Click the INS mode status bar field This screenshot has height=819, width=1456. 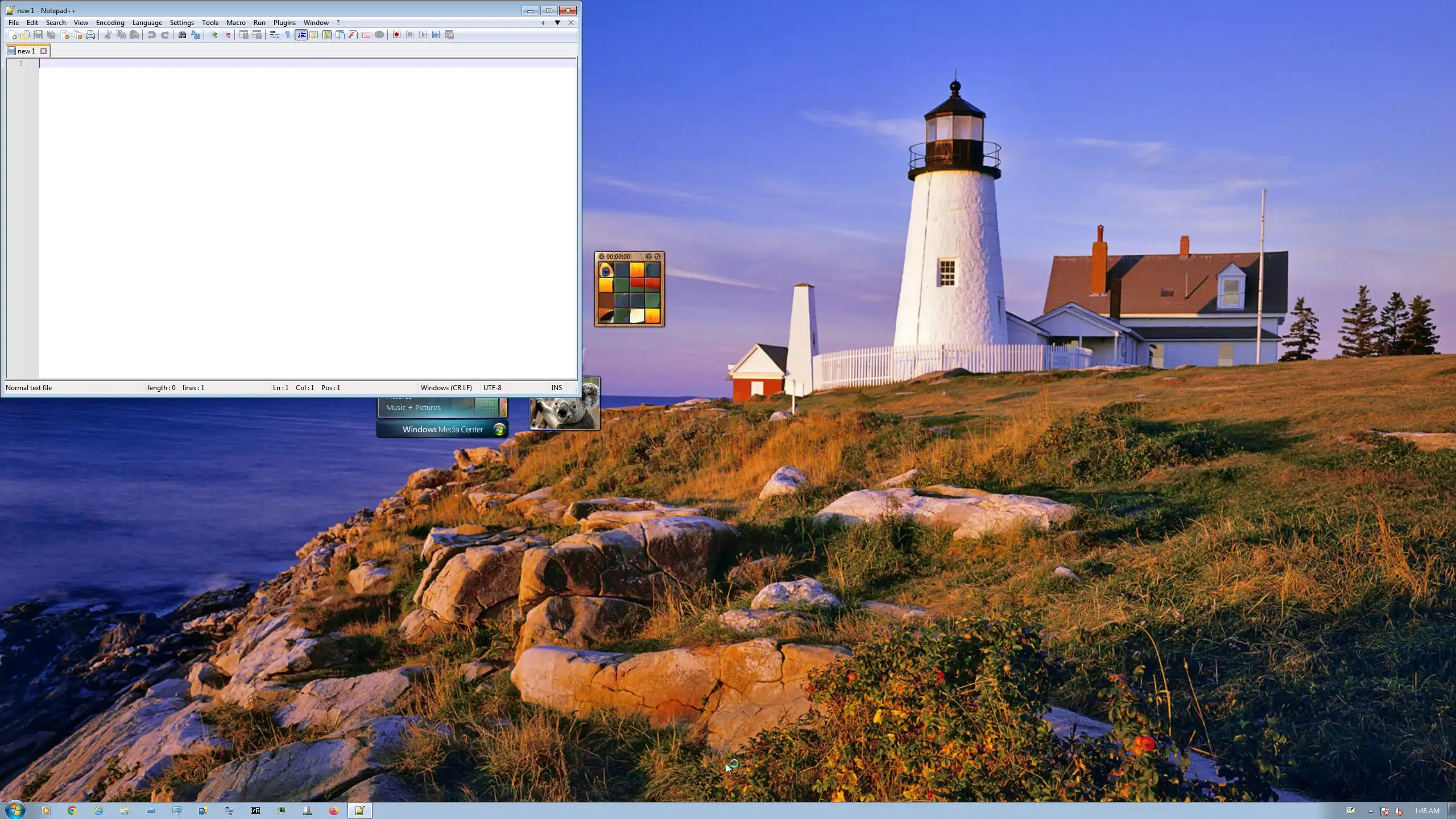point(556,388)
